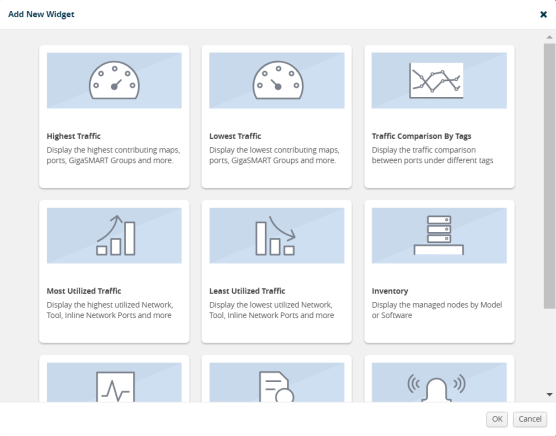Select the Lowest Traffic gauge icon
556x436 pixels.
click(x=278, y=80)
